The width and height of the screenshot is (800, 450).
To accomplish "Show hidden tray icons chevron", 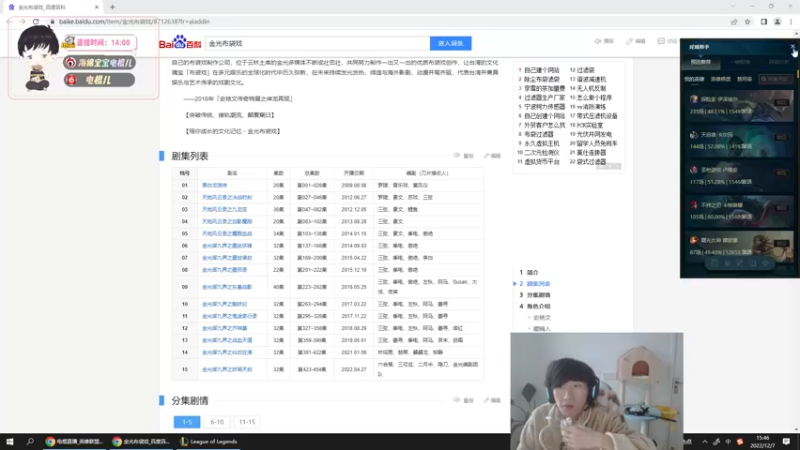I will click(705, 442).
